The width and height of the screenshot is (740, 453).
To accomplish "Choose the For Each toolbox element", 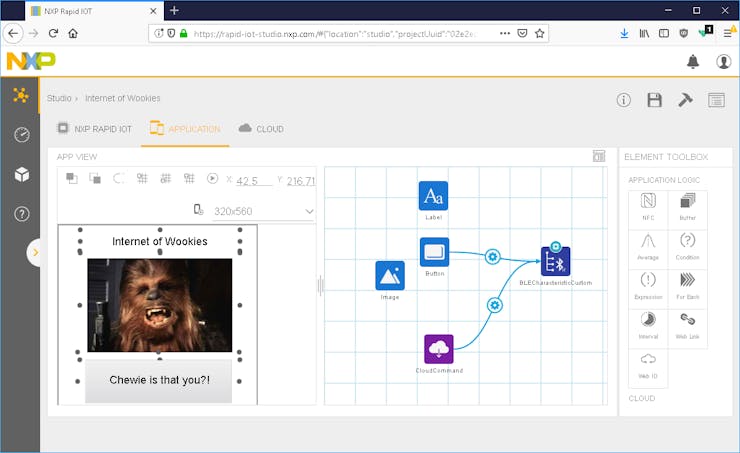I will [x=687, y=283].
